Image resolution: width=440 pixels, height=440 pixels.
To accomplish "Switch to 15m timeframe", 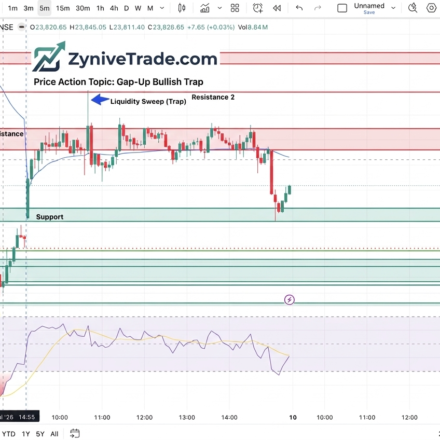I will 63,8.
